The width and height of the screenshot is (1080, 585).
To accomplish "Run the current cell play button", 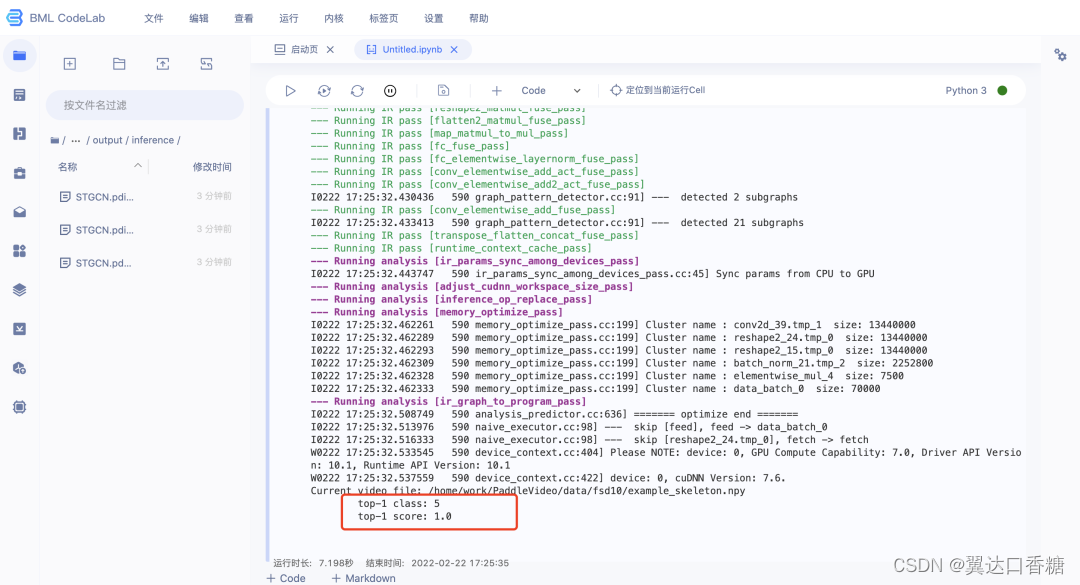I will [290, 90].
